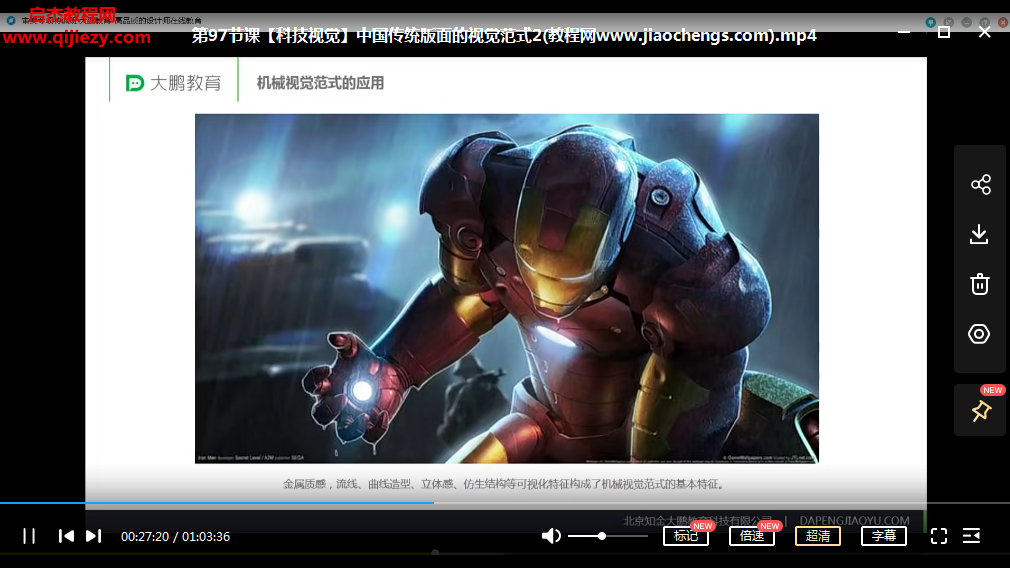Image resolution: width=1010 pixels, height=568 pixels.
Task: Pin the player with the NEW pin icon
Action: point(981,411)
